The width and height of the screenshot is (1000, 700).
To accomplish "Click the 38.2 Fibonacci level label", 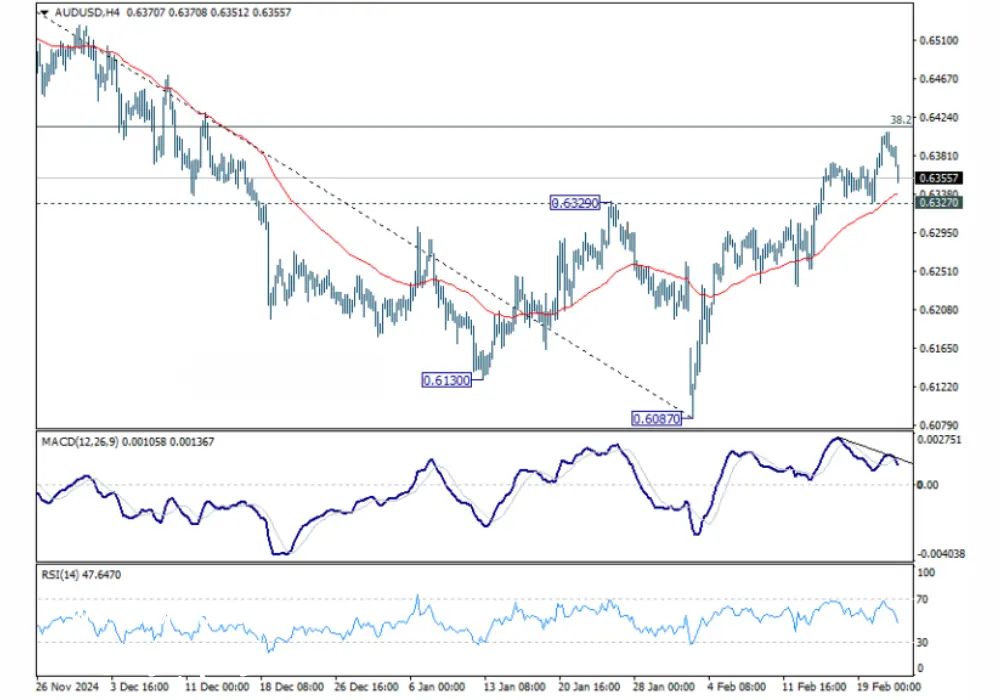I will click(x=900, y=119).
